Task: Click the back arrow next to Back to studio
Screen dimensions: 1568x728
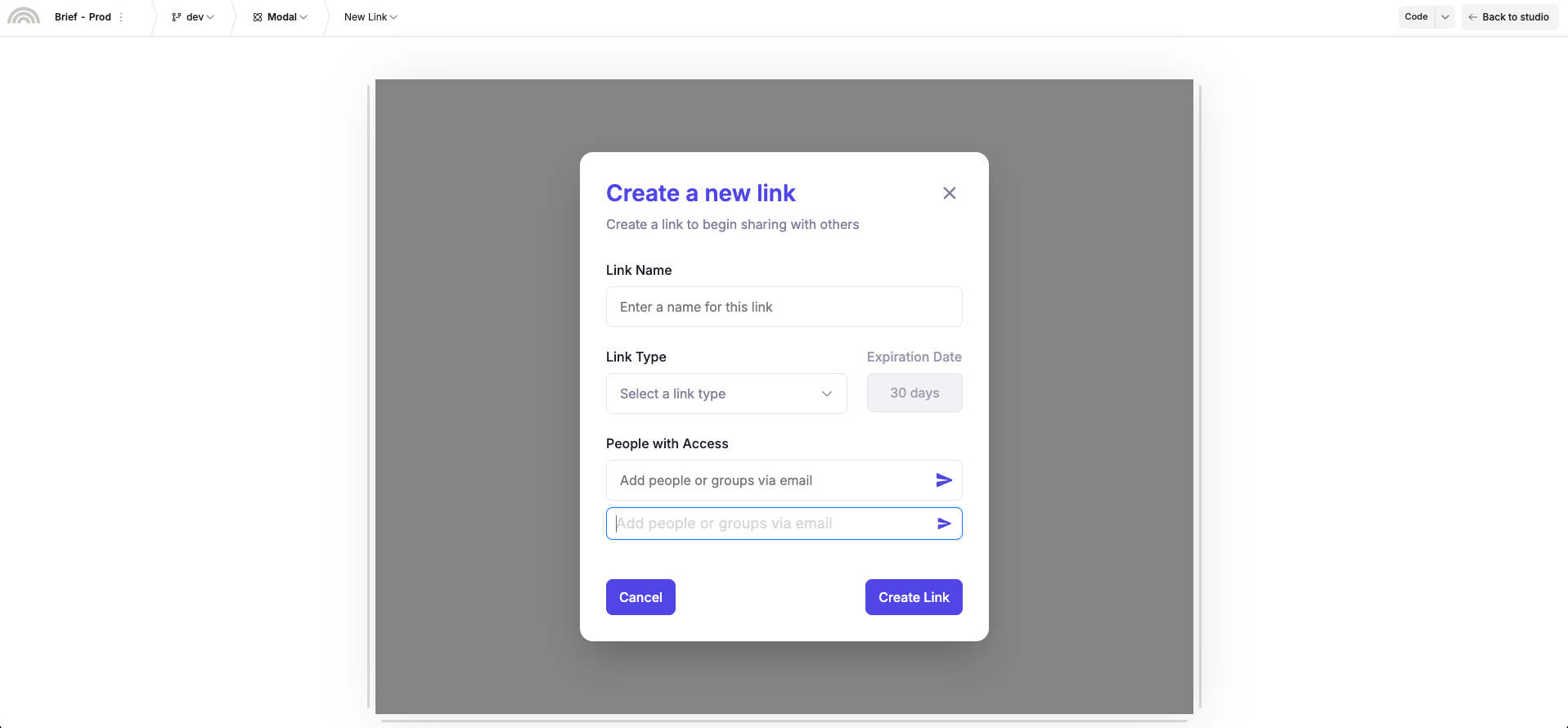Action: [x=1472, y=17]
